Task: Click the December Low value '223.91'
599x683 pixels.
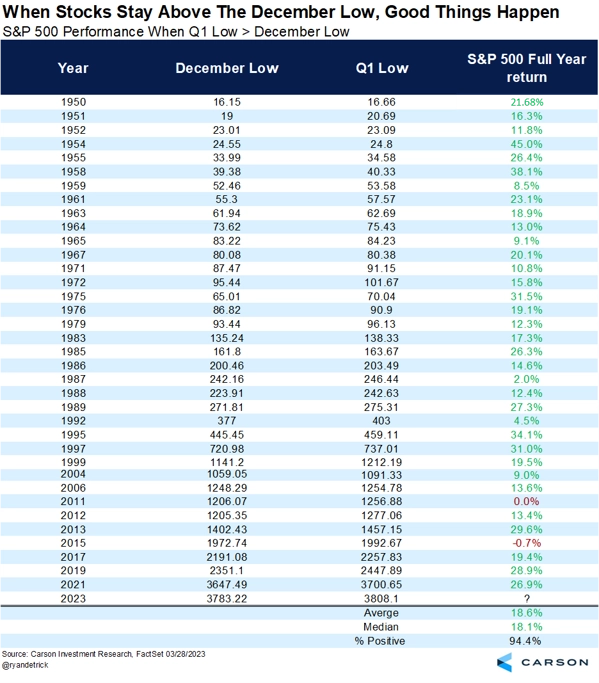Action: coord(227,393)
